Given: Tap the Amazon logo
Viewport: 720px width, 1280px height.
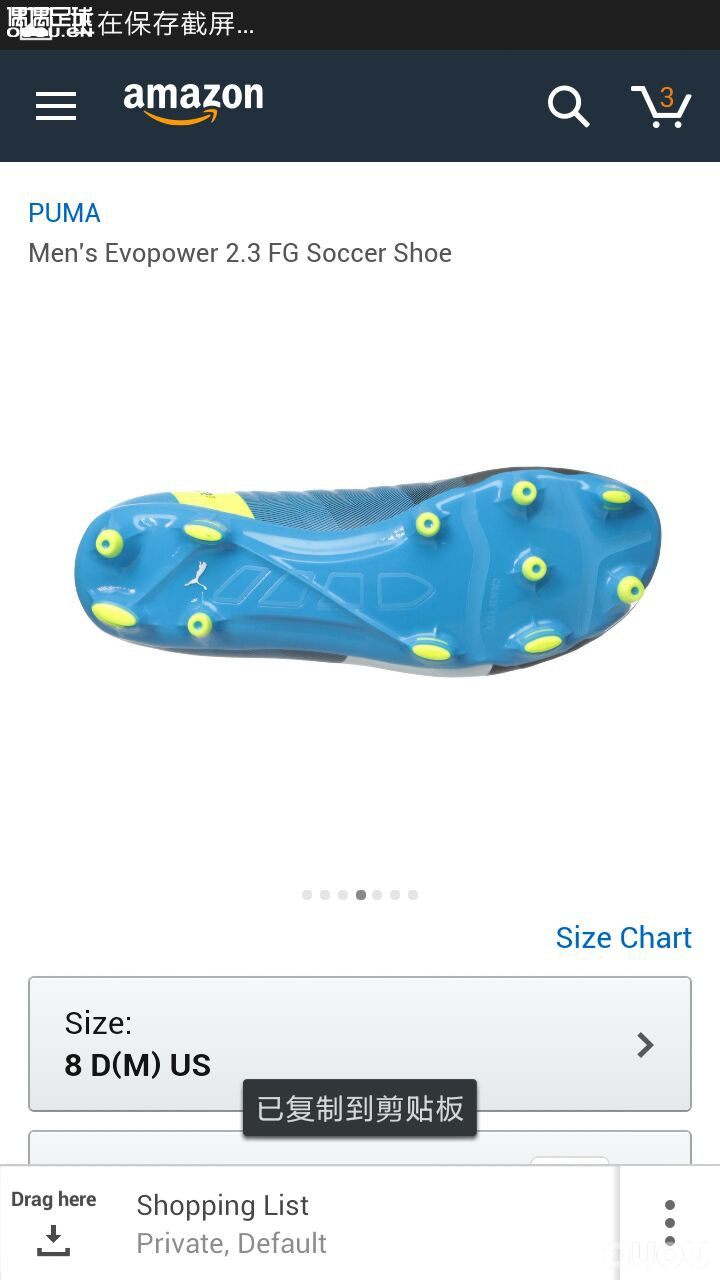Looking at the screenshot, I should (193, 103).
